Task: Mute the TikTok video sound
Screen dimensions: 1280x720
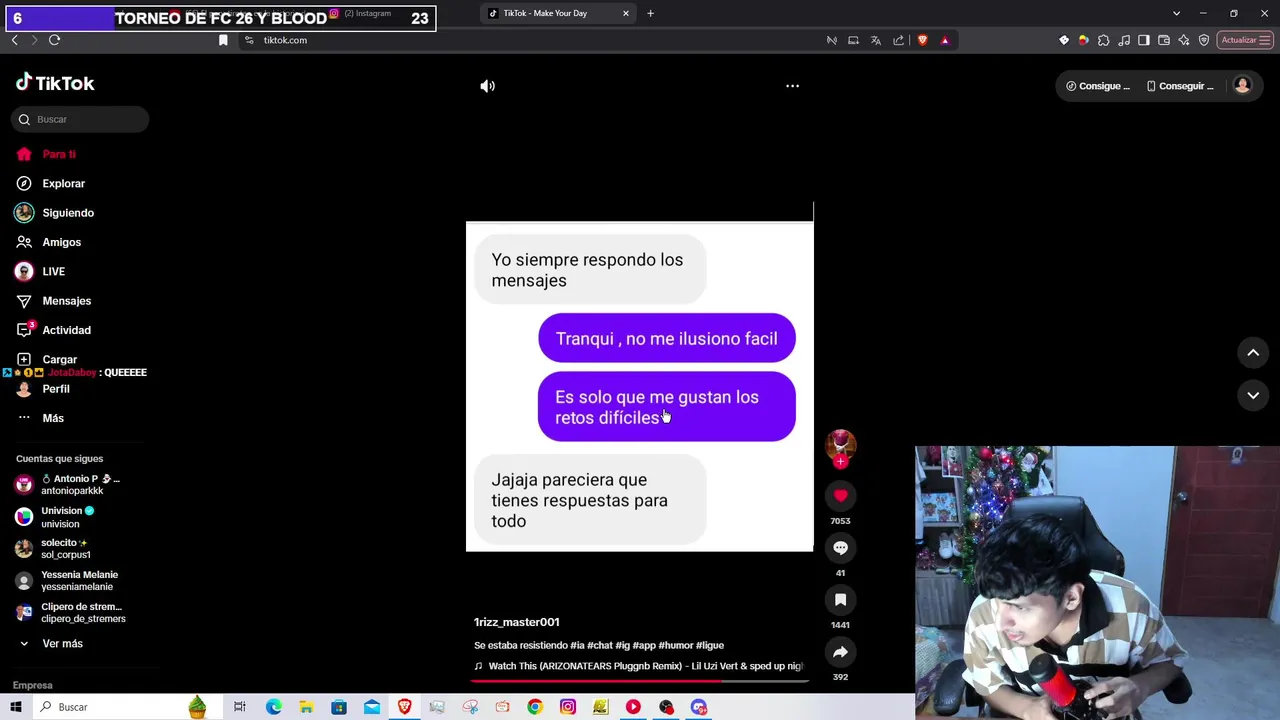Action: coord(487,86)
